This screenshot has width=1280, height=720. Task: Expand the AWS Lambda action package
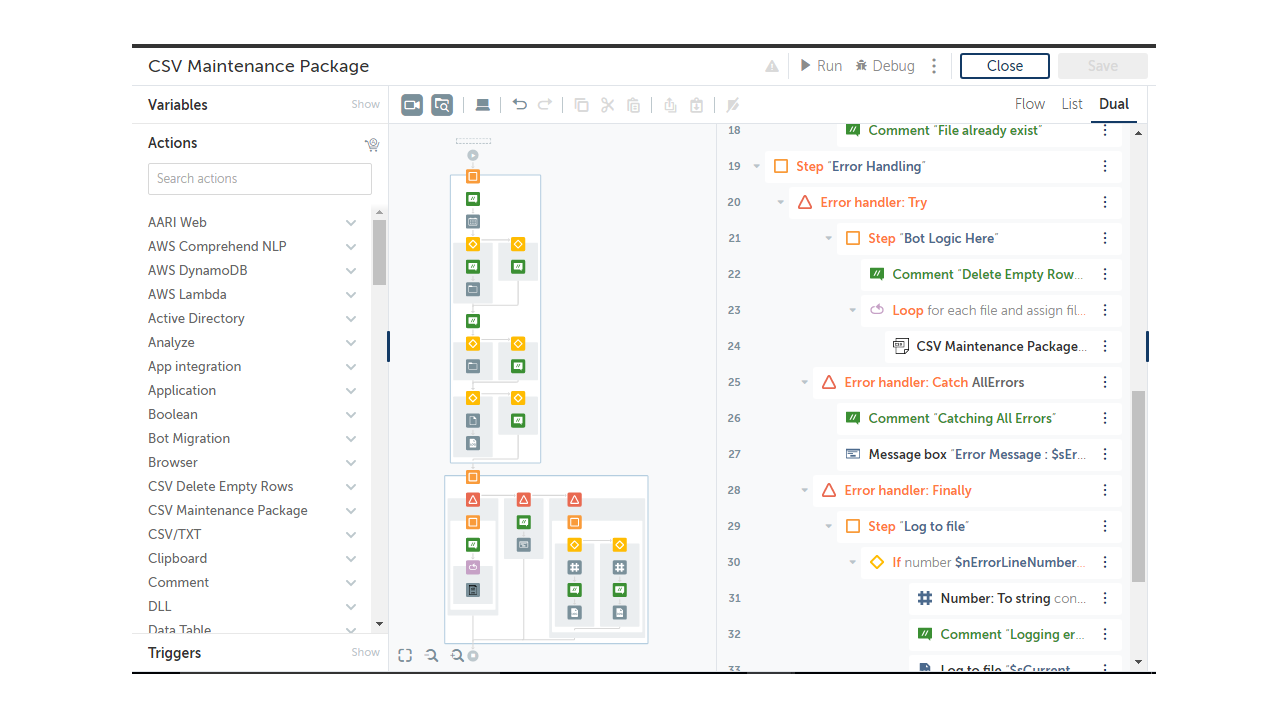pos(351,295)
